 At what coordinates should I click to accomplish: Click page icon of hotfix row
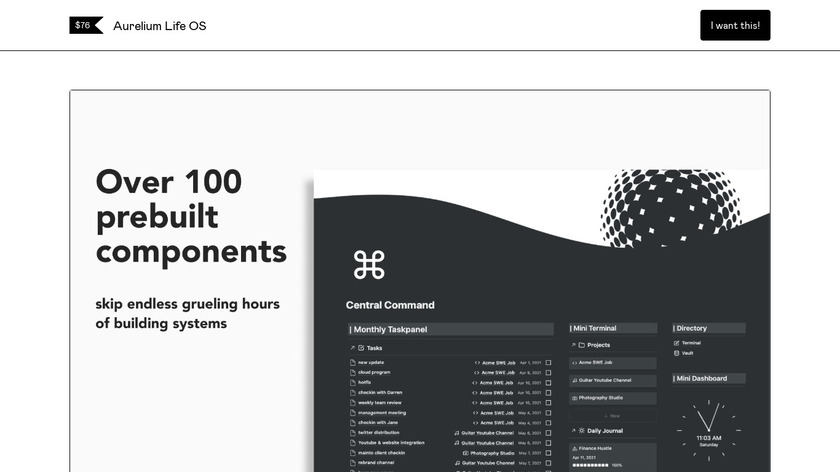coord(352,383)
